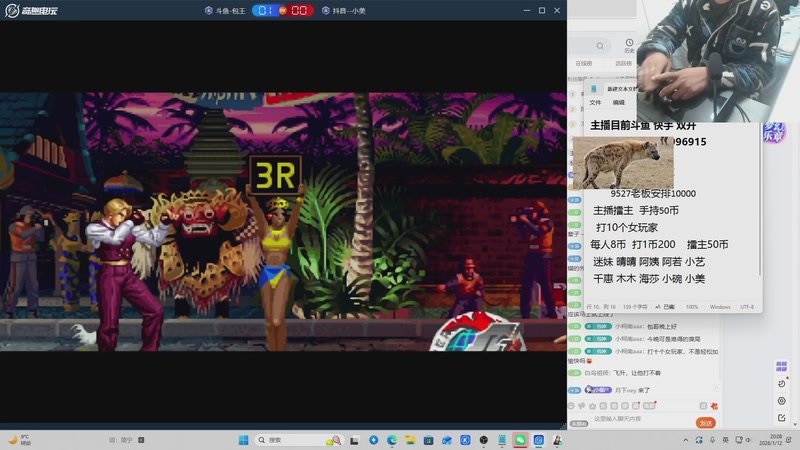Viewport: 800px width, 450px height.
Task: Click the Notepad document icon
Action: pyautogui.click(x=594, y=89)
